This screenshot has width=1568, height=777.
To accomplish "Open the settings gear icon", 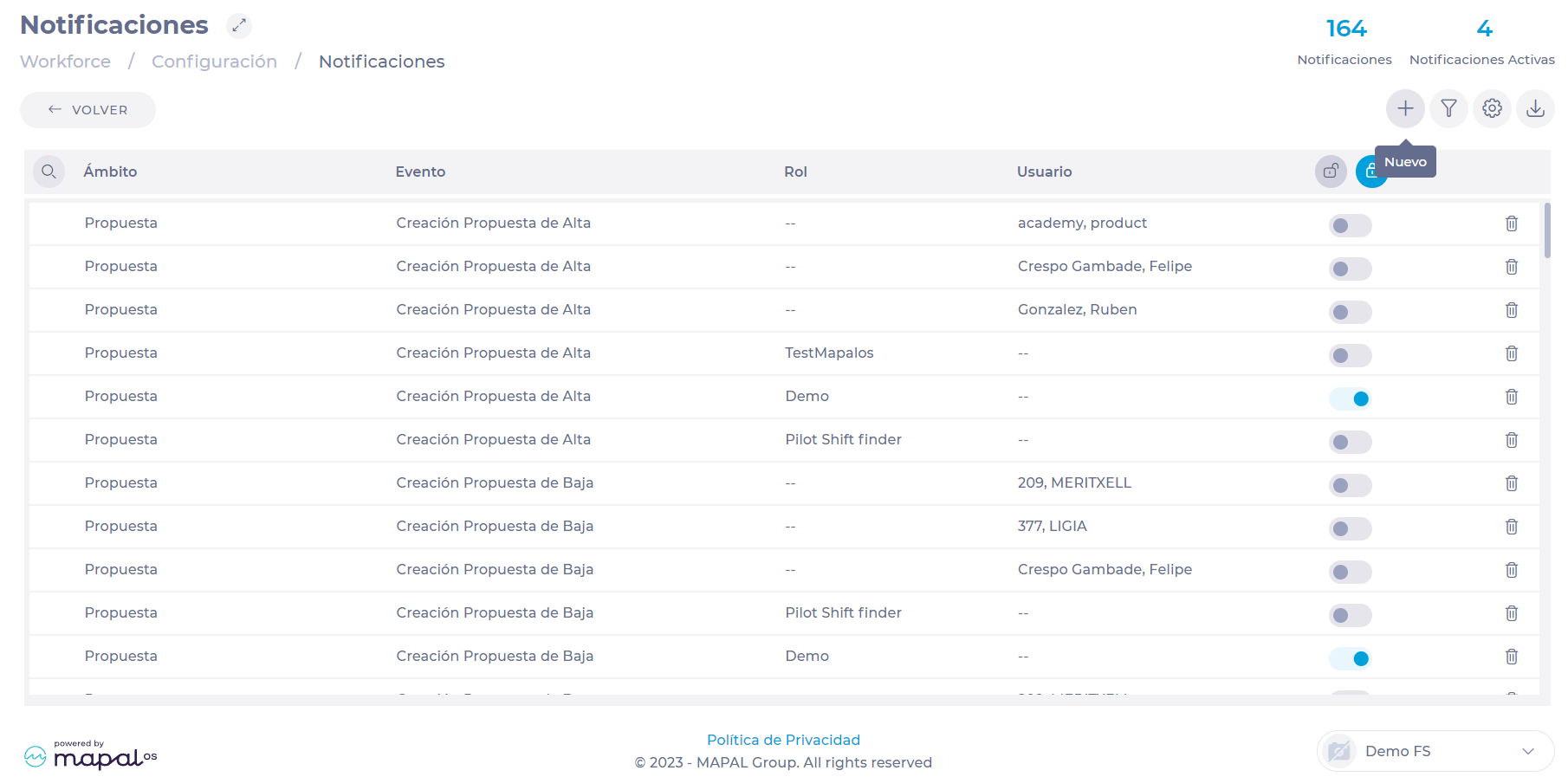I will click(x=1492, y=109).
